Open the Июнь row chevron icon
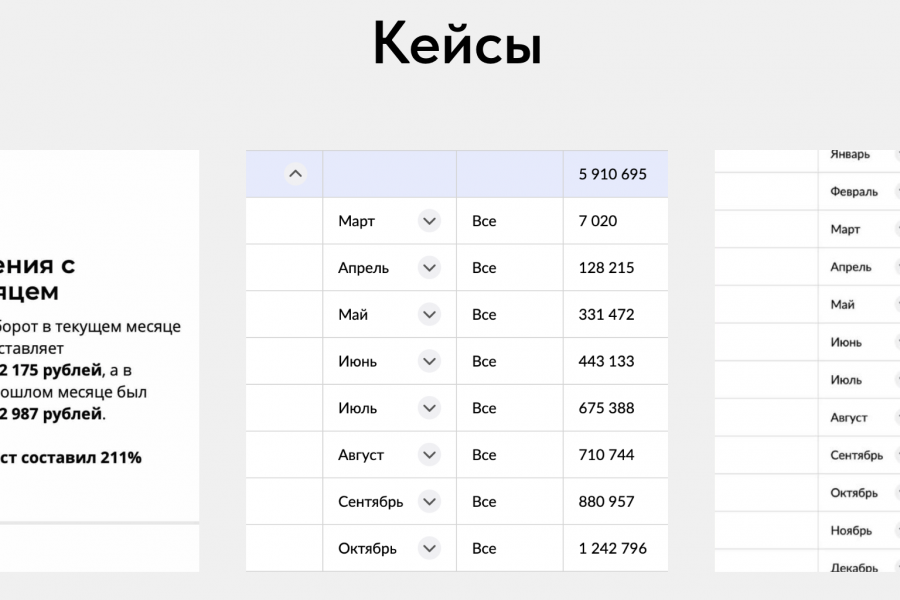 tap(429, 361)
